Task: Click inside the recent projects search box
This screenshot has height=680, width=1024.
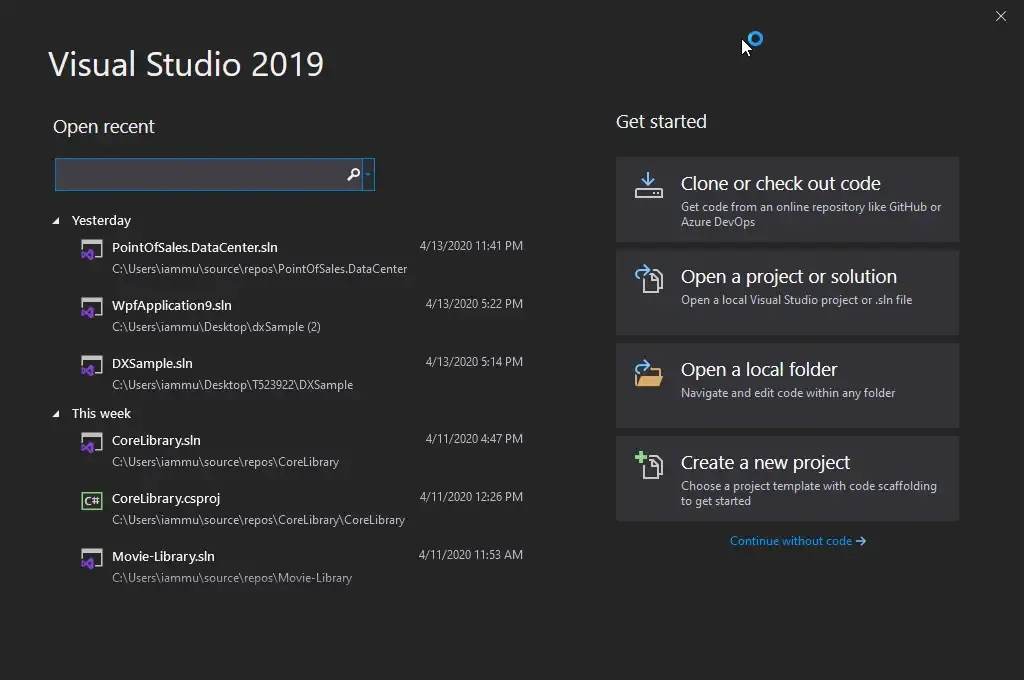Action: tap(200, 174)
